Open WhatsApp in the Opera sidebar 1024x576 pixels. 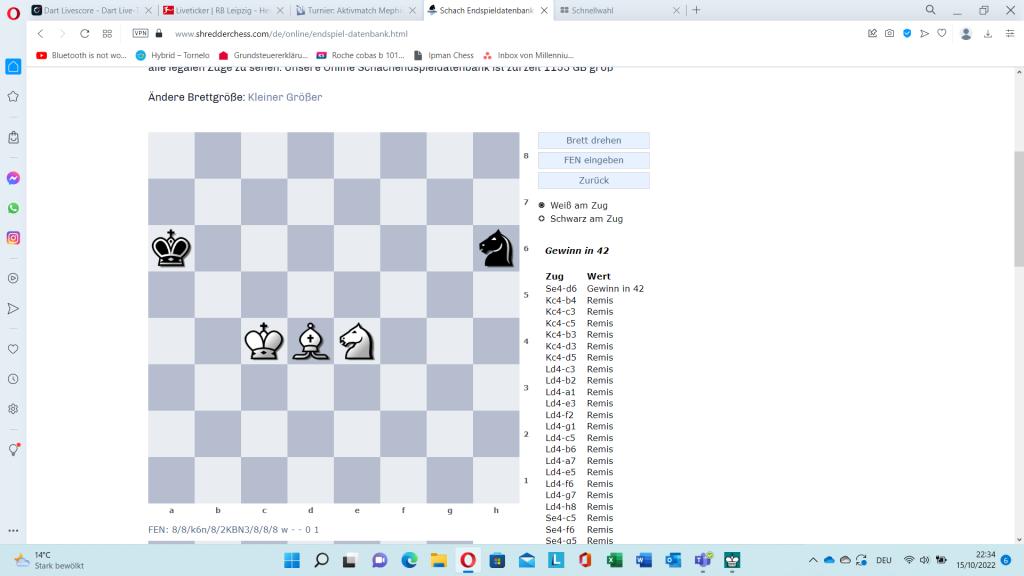[x=14, y=208]
